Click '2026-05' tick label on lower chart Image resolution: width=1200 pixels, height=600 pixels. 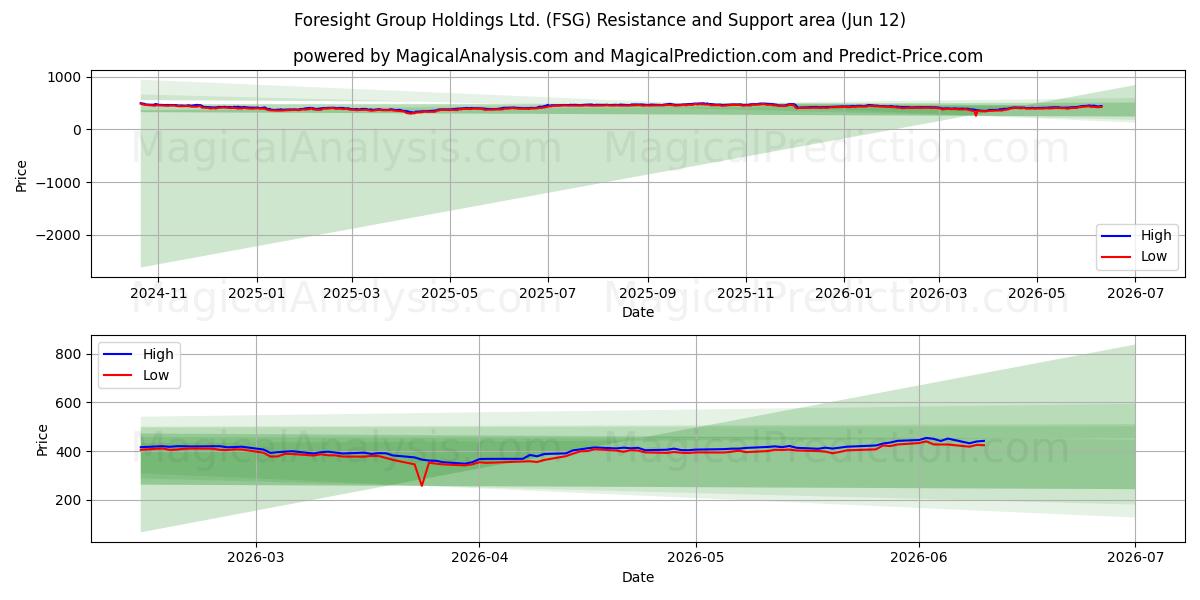pos(695,559)
